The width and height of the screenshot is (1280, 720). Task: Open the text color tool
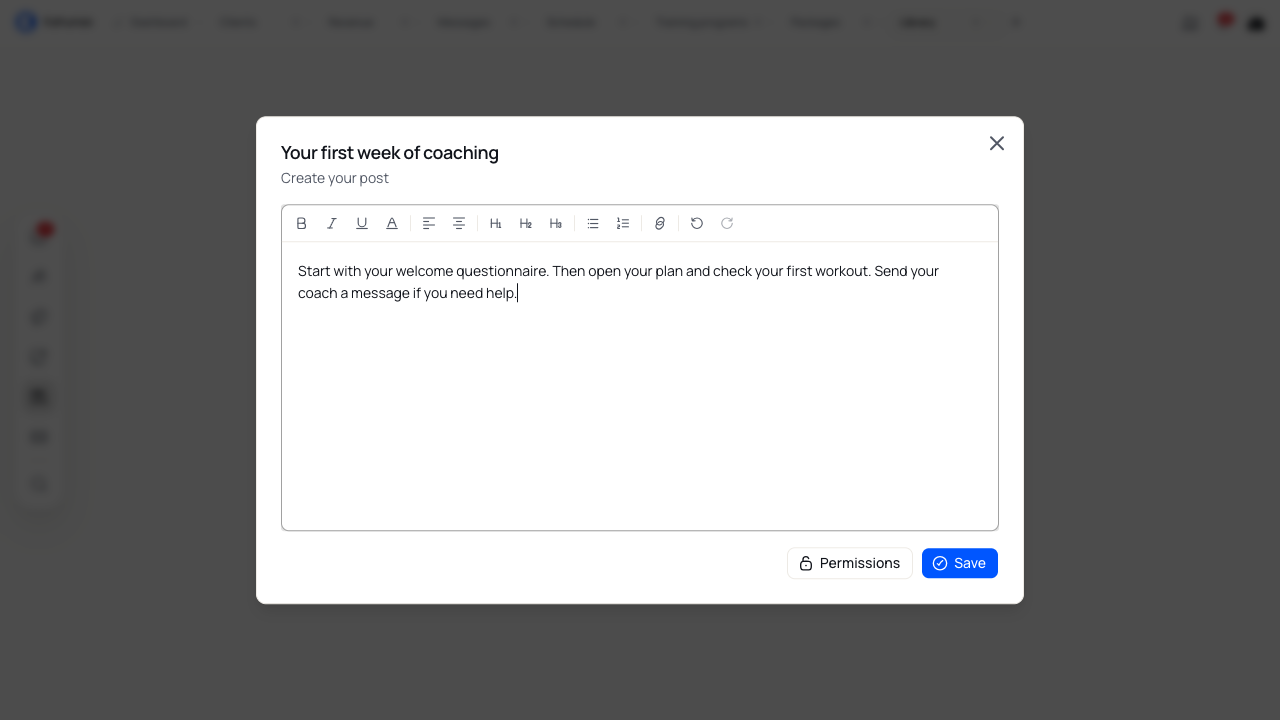pos(392,223)
